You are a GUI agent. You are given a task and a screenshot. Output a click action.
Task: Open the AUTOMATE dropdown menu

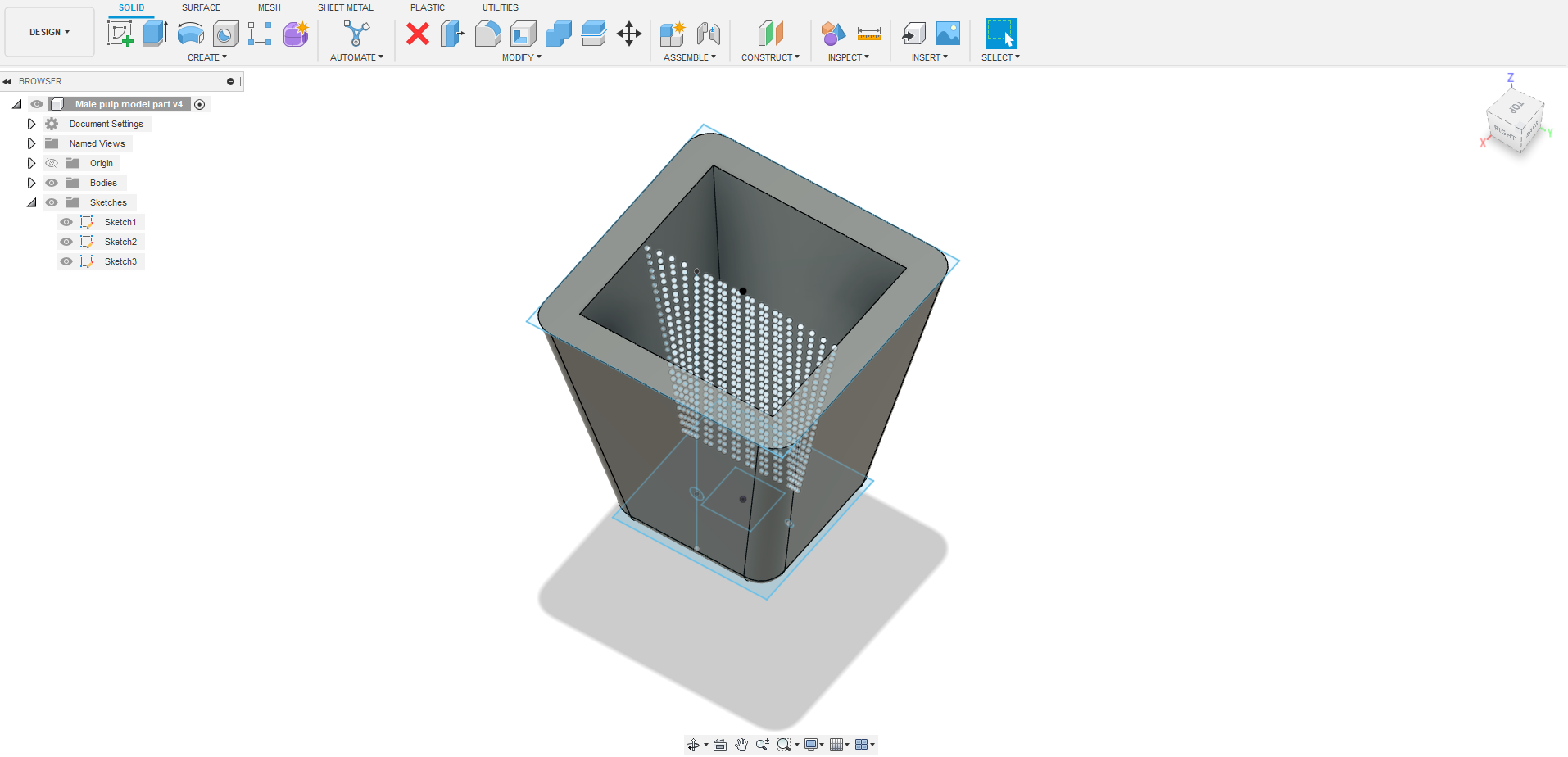coord(356,57)
